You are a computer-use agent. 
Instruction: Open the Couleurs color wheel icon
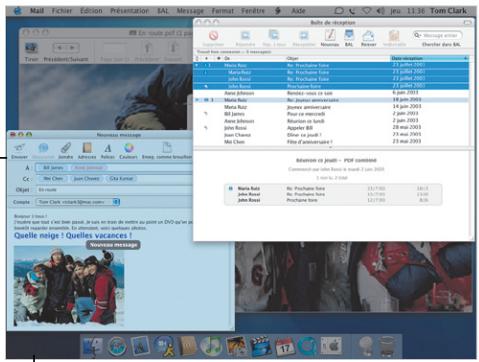coord(128,147)
